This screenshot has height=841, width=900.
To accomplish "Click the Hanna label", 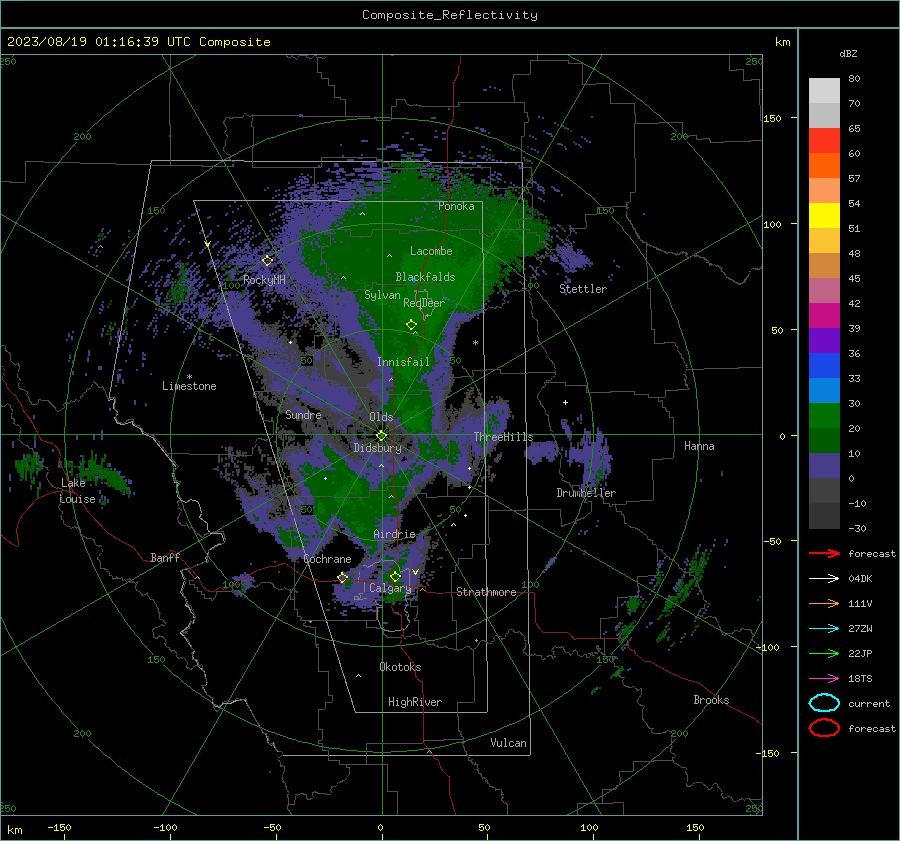I will (x=699, y=446).
